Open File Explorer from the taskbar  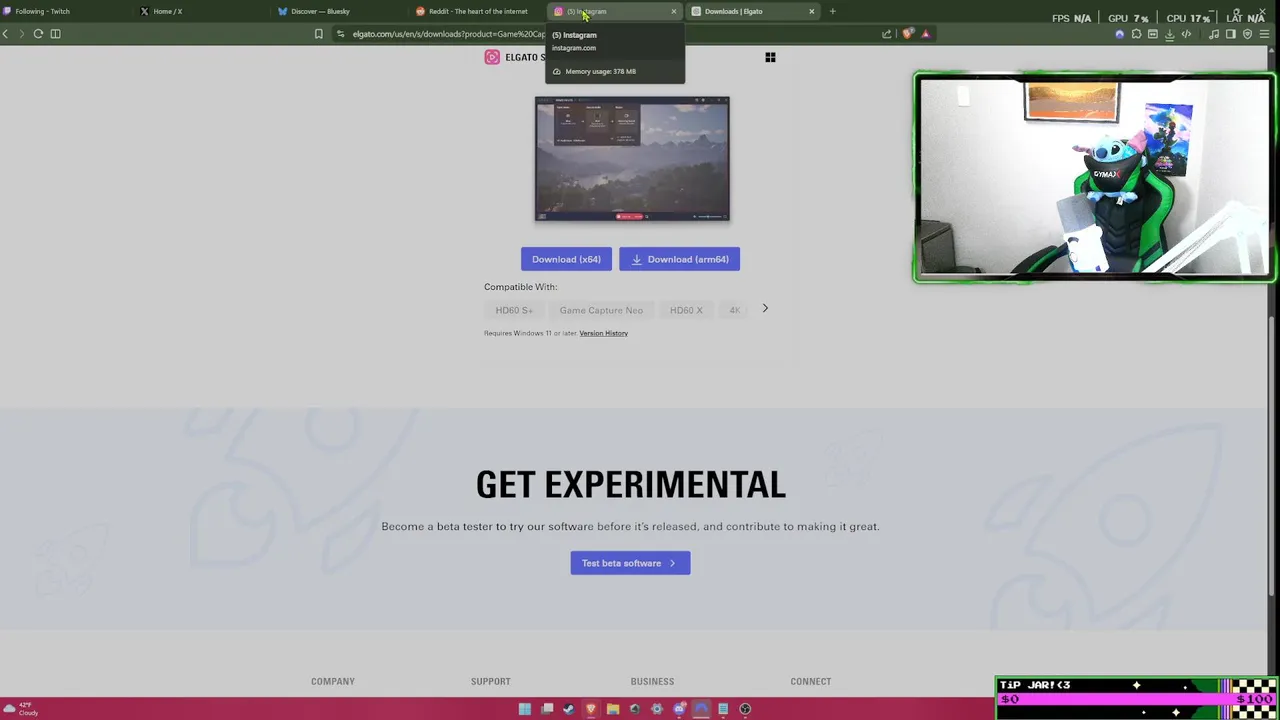pyautogui.click(x=613, y=709)
